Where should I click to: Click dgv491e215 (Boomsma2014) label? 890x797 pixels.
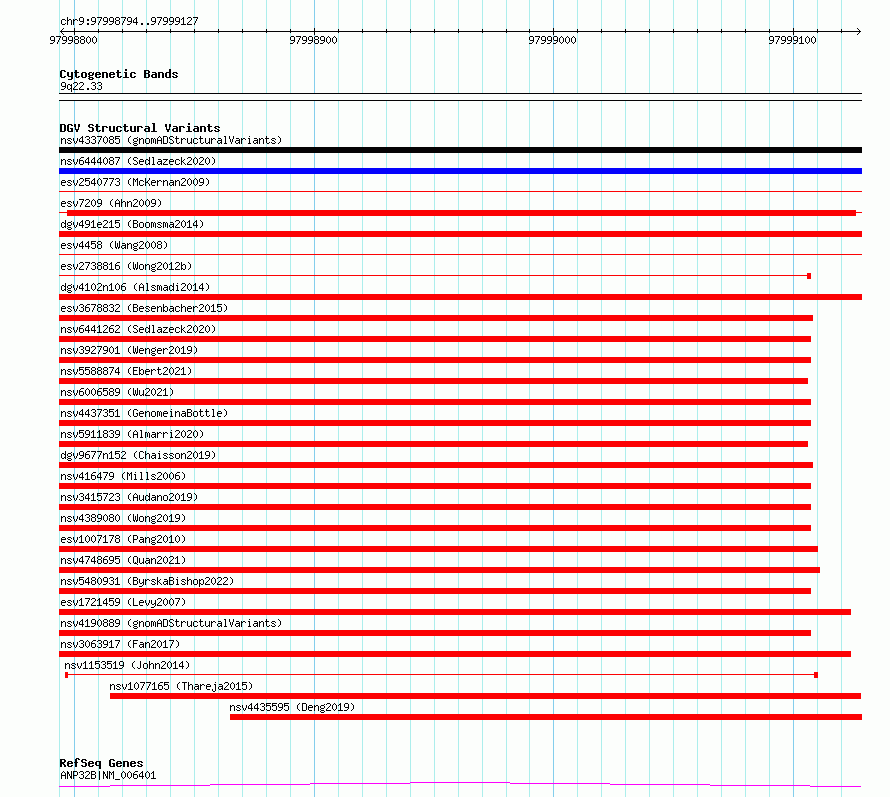click(x=132, y=224)
